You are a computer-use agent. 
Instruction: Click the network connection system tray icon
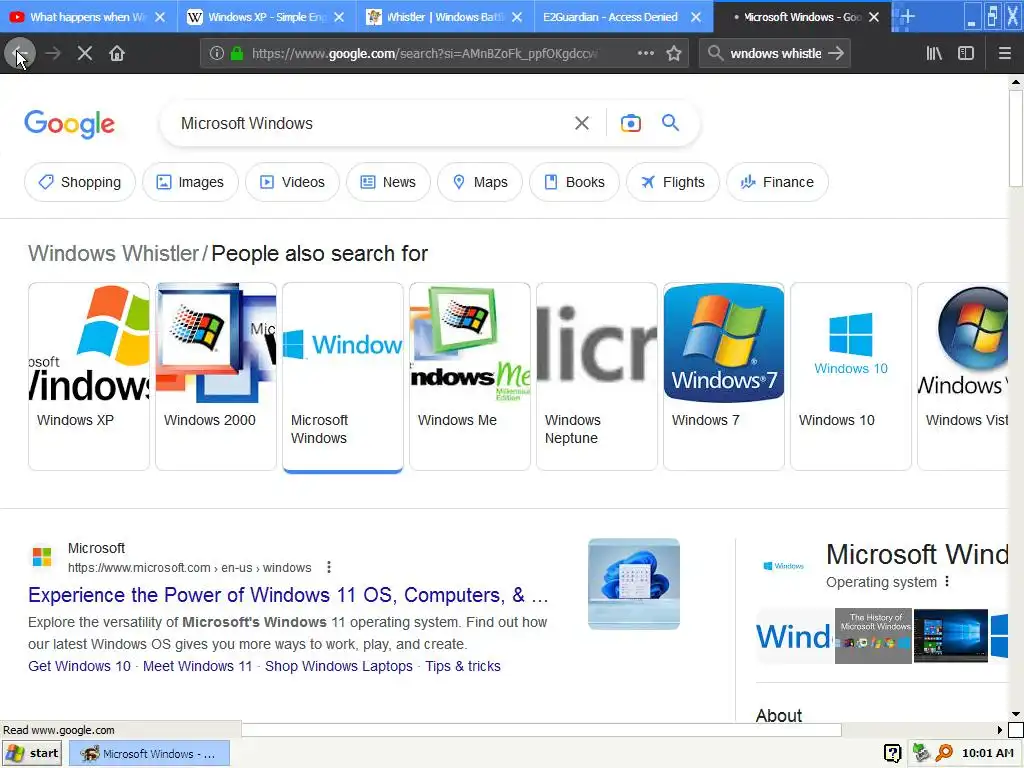920,753
